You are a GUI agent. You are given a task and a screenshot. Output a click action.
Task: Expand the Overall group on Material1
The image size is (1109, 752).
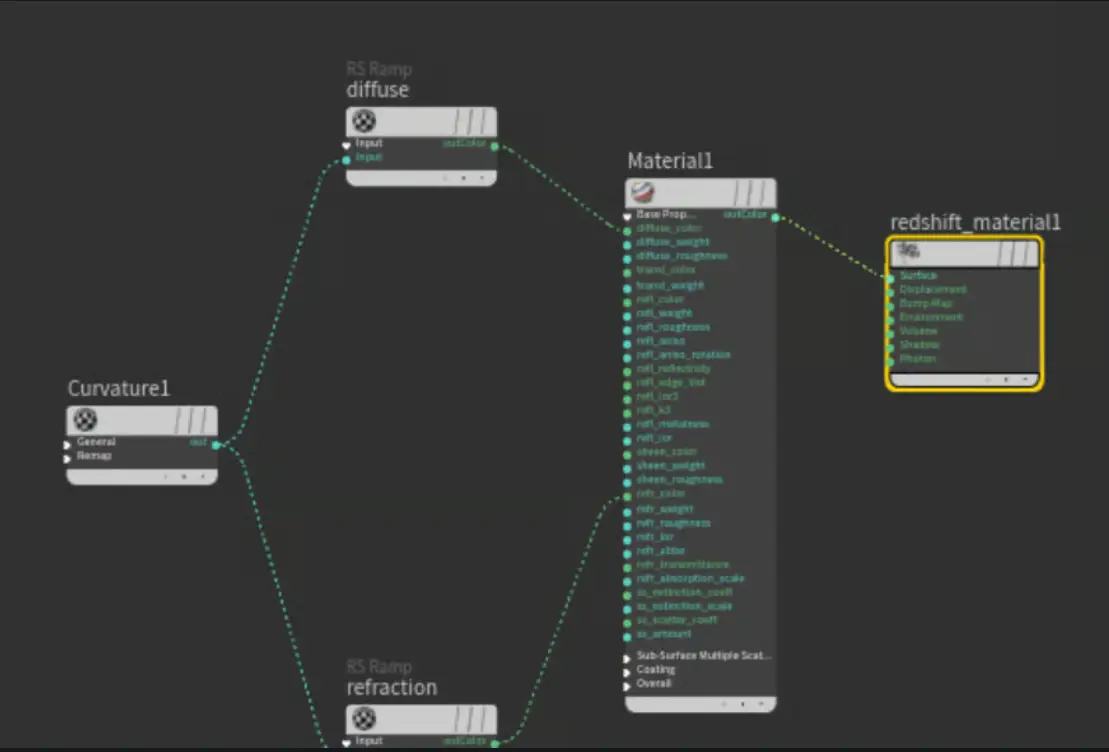tap(628, 685)
